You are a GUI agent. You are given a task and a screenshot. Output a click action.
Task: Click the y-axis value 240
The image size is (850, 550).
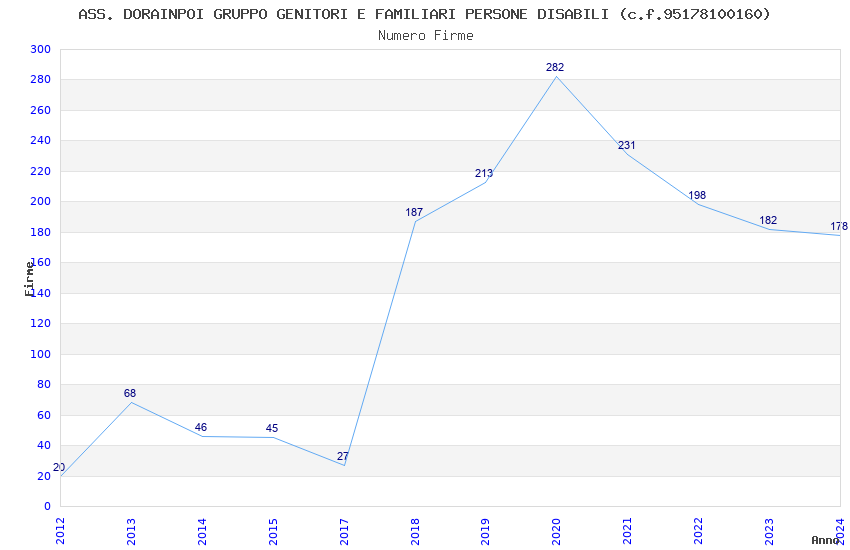41,140
